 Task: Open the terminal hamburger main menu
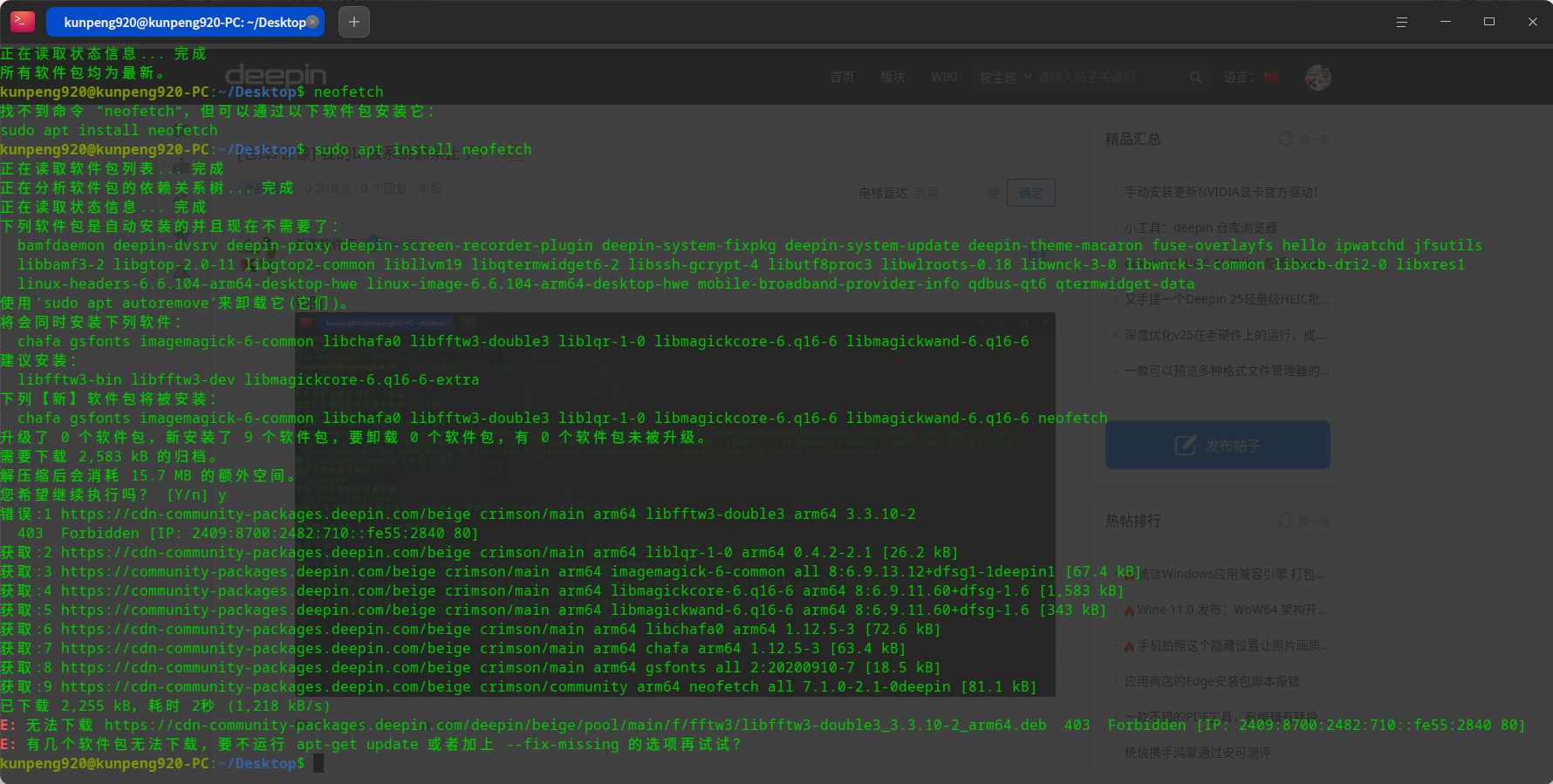(x=1402, y=22)
